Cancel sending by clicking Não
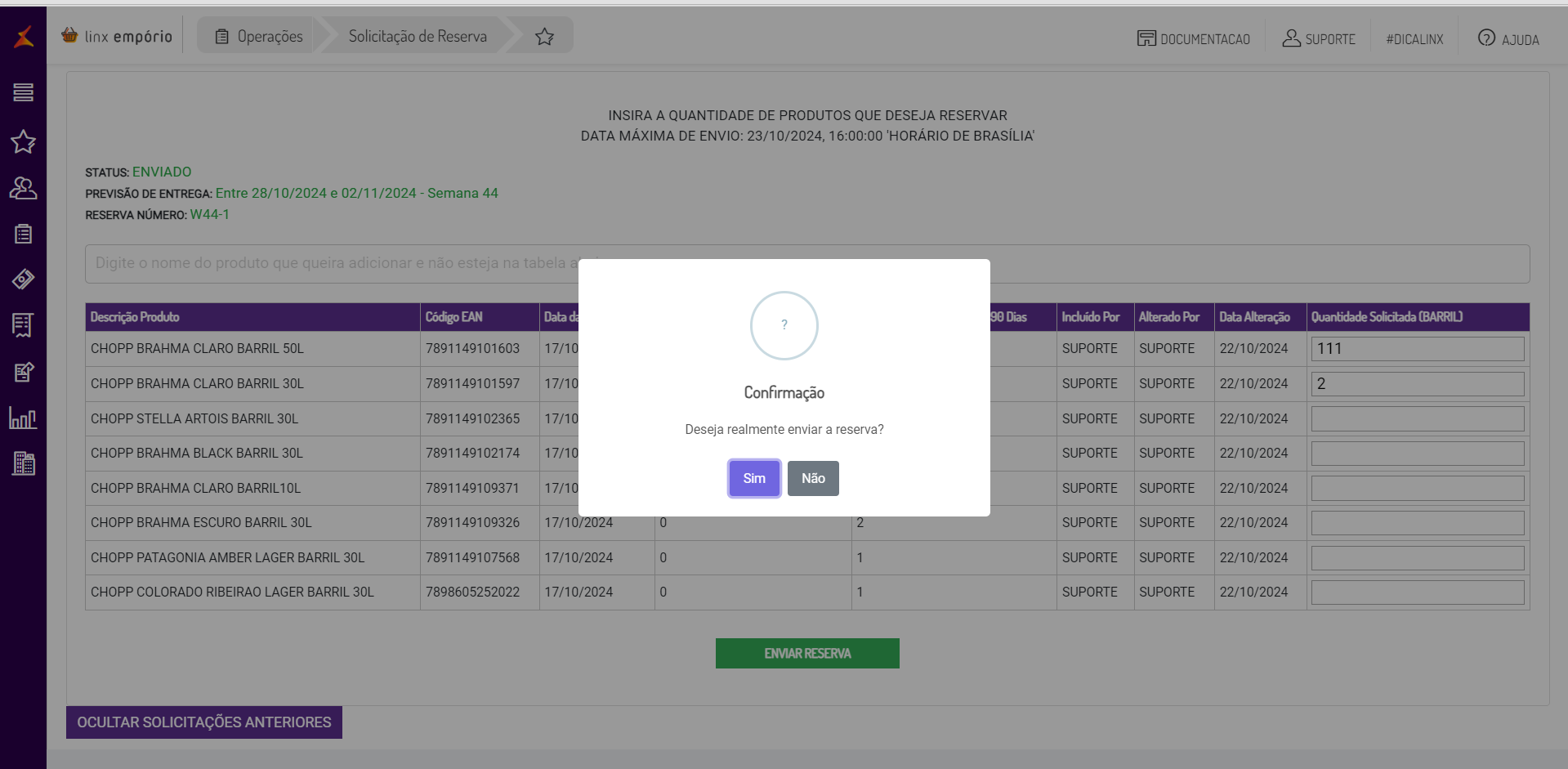The height and width of the screenshot is (769, 1568). click(813, 478)
